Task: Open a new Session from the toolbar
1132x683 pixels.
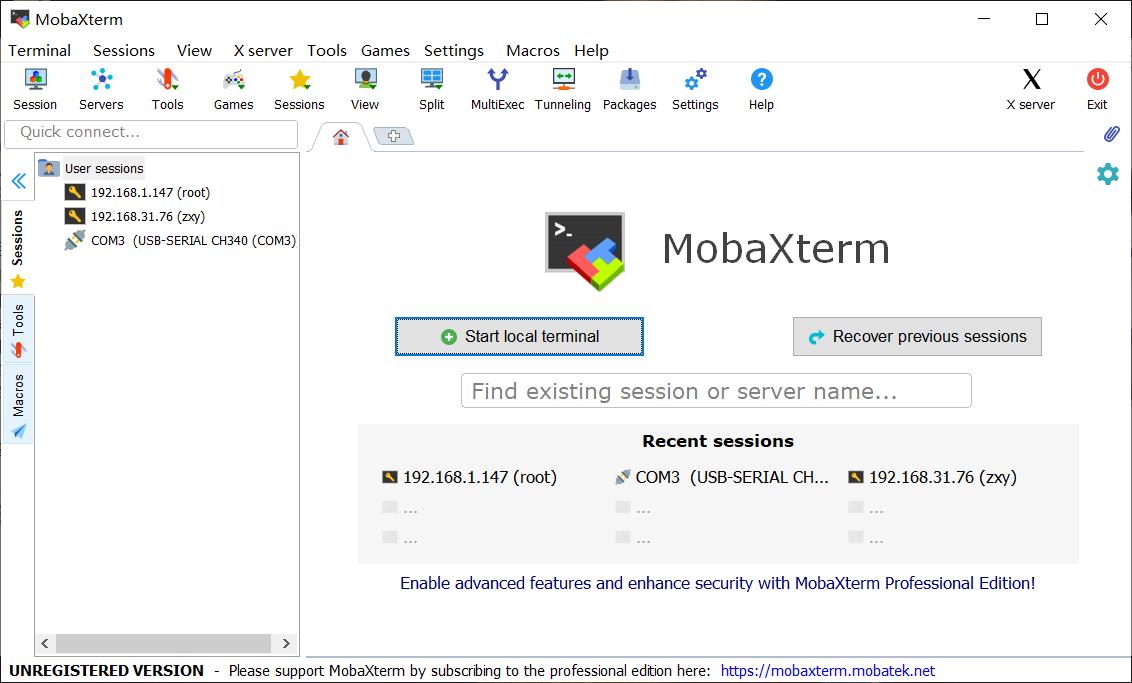Action: point(35,88)
